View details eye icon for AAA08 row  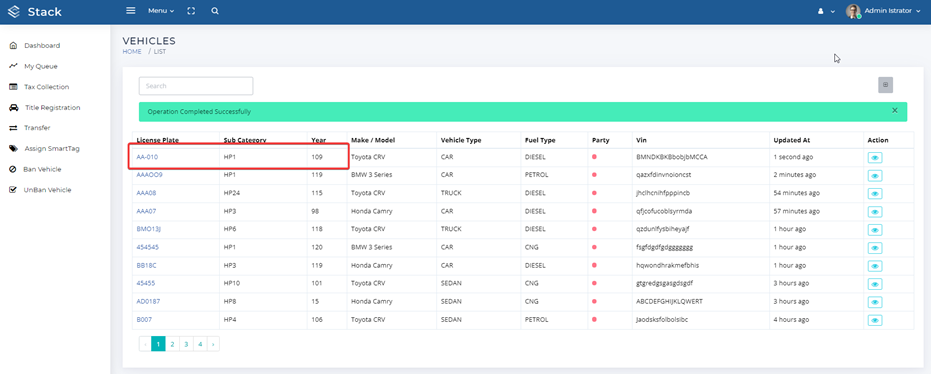pos(875,194)
